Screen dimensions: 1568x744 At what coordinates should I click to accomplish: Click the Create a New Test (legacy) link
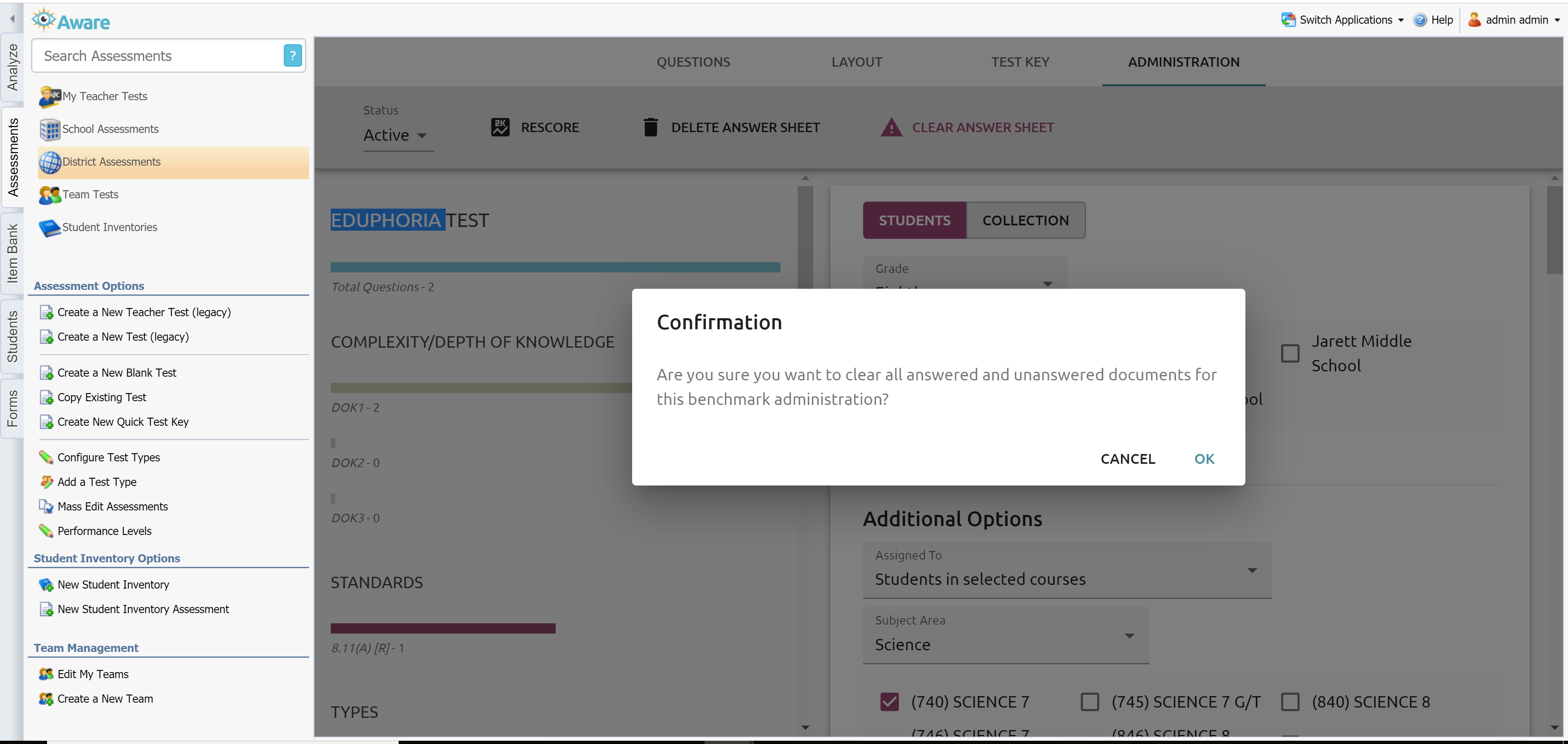(123, 337)
